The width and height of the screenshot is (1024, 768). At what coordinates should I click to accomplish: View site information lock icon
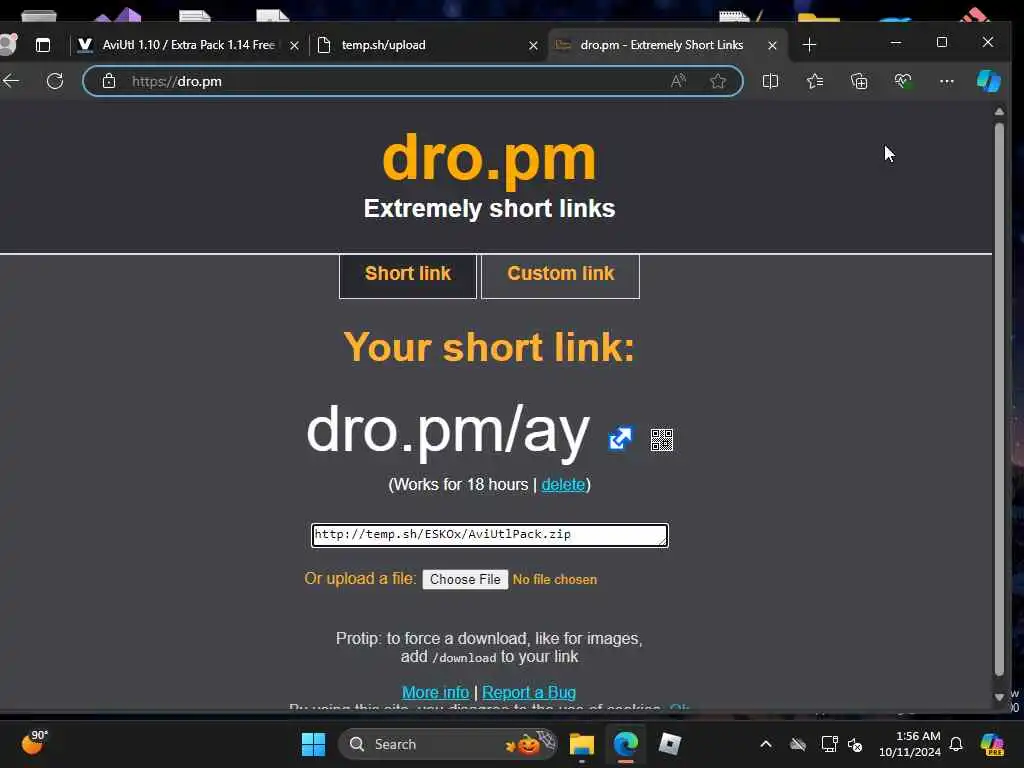click(109, 81)
